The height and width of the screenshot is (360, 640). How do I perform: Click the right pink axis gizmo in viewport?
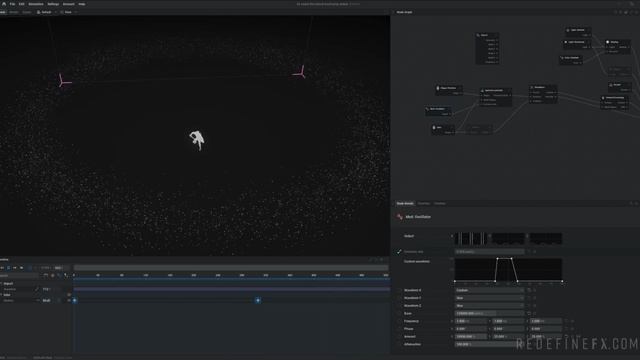300,72
